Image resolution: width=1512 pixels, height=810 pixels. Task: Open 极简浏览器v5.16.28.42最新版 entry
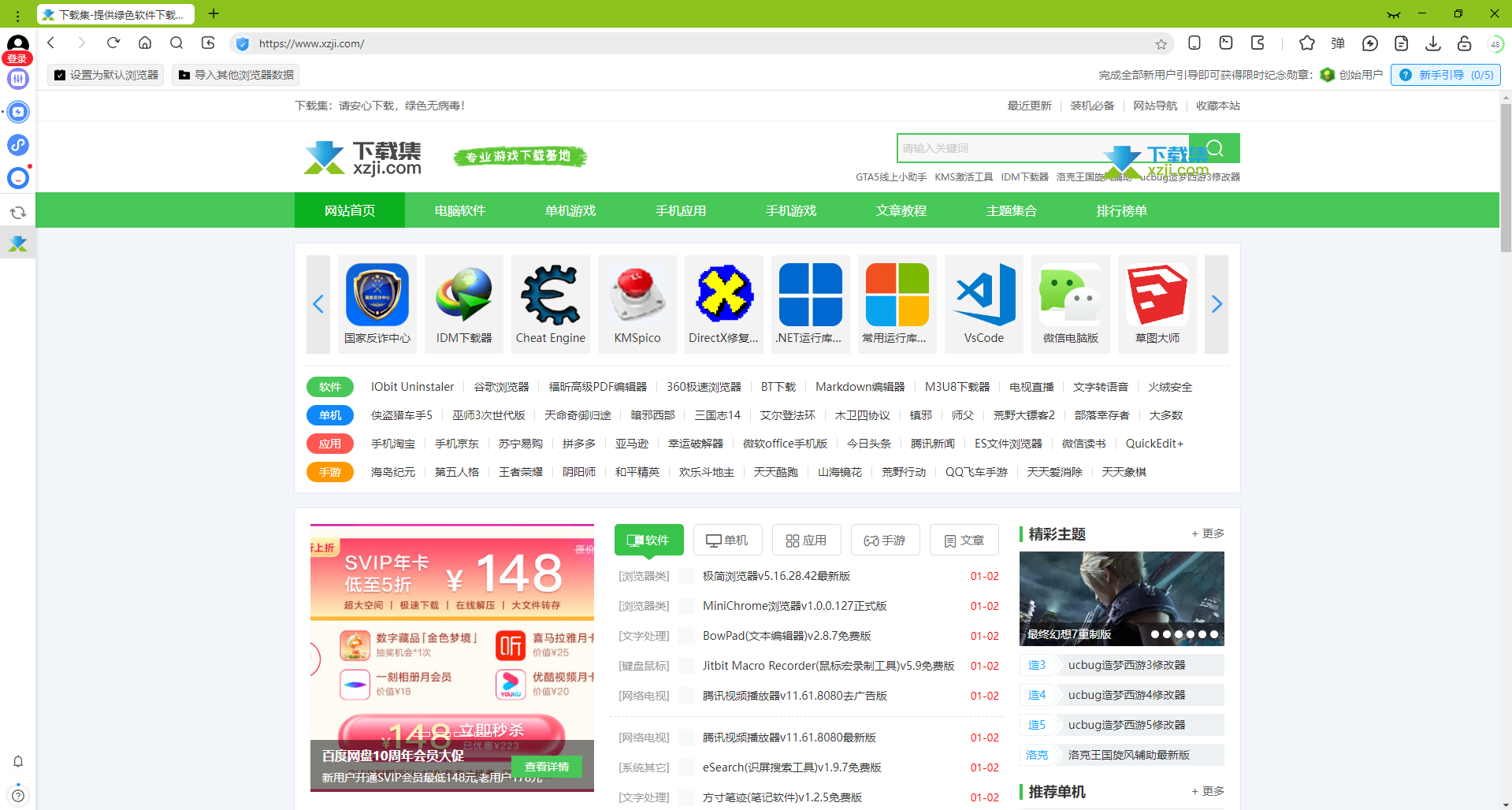coord(776,576)
